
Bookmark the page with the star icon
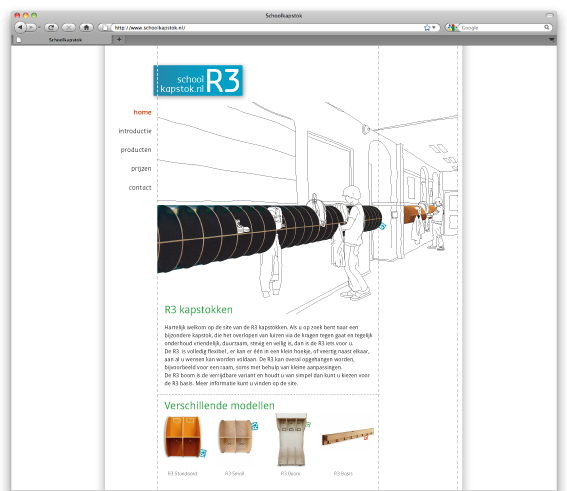427,27
